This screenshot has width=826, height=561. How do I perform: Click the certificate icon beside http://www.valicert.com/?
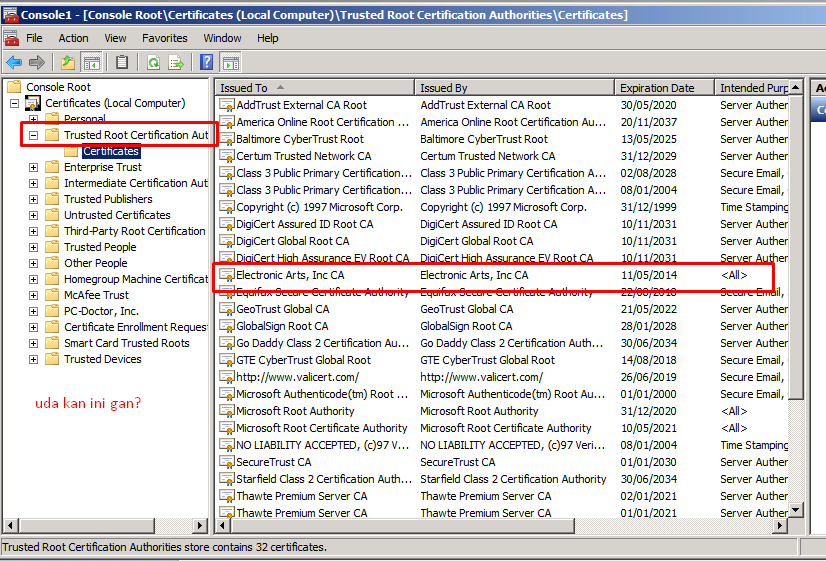(x=227, y=377)
